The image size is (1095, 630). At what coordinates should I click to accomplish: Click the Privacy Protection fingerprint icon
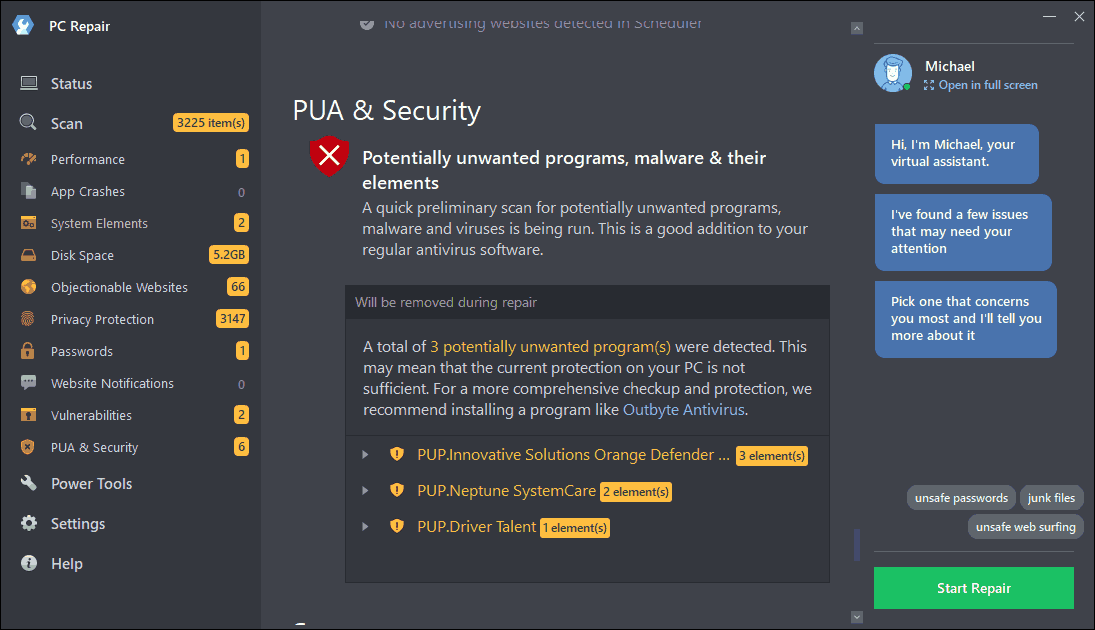(x=29, y=319)
